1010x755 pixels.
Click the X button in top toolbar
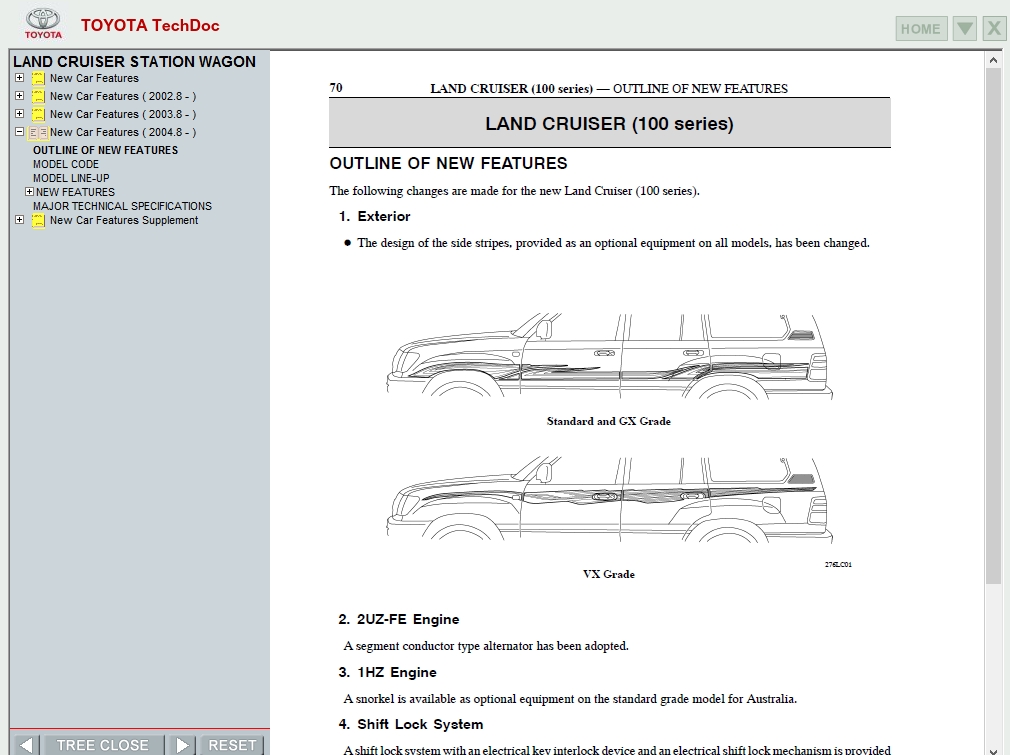[x=994, y=28]
